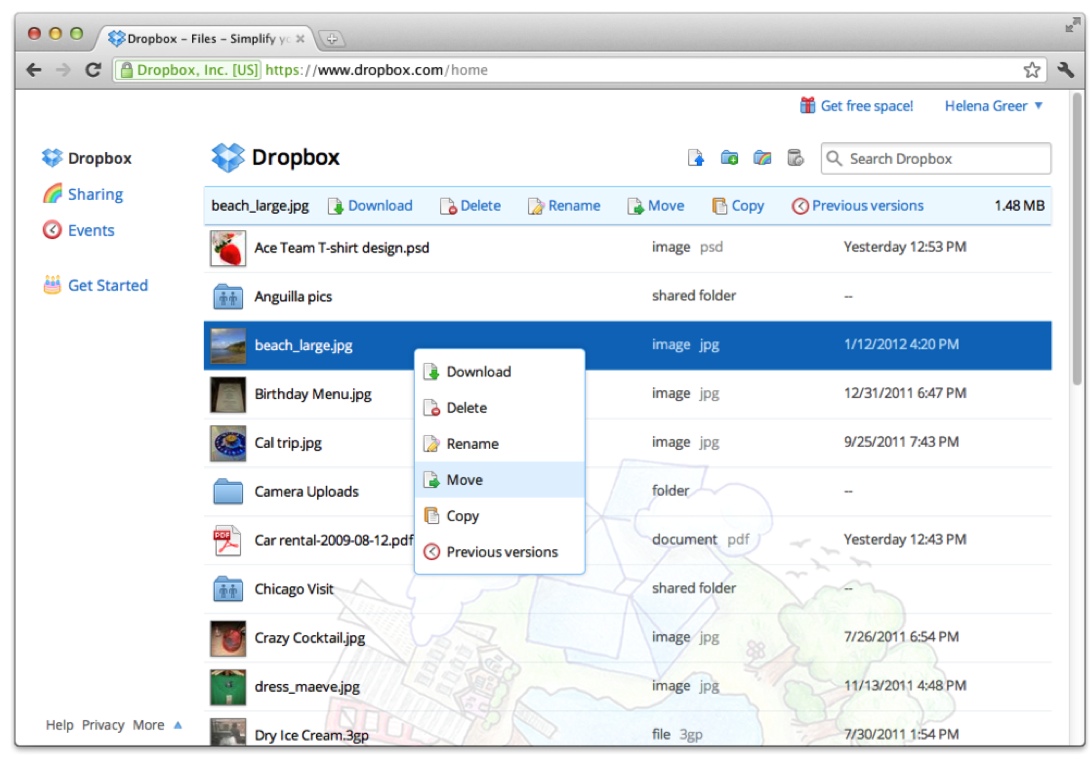Click the Sharing rainbow icon in sidebar
1092x778 pixels.
pos(52,194)
